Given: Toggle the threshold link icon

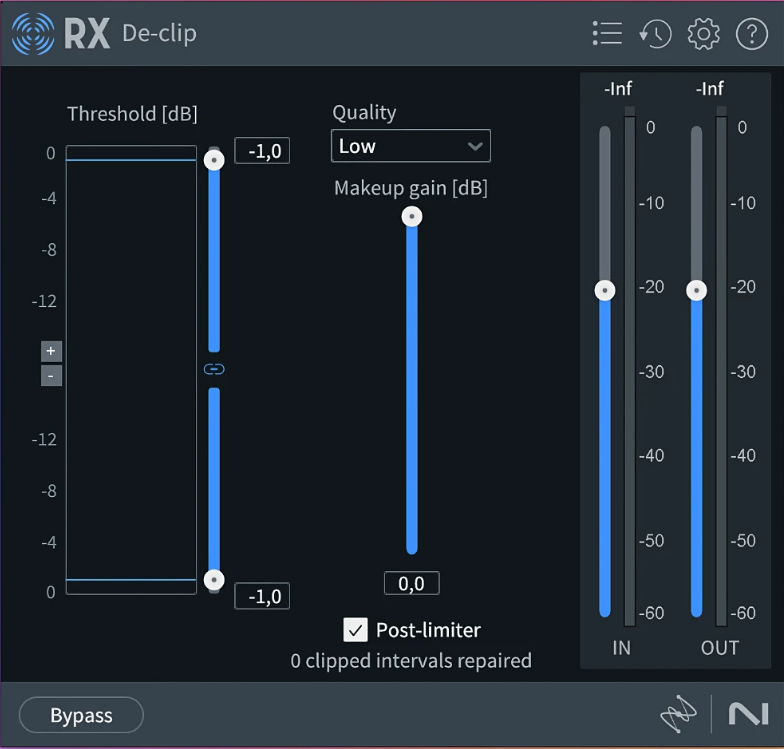Looking at the screenshot, I should tap(214, 369).
